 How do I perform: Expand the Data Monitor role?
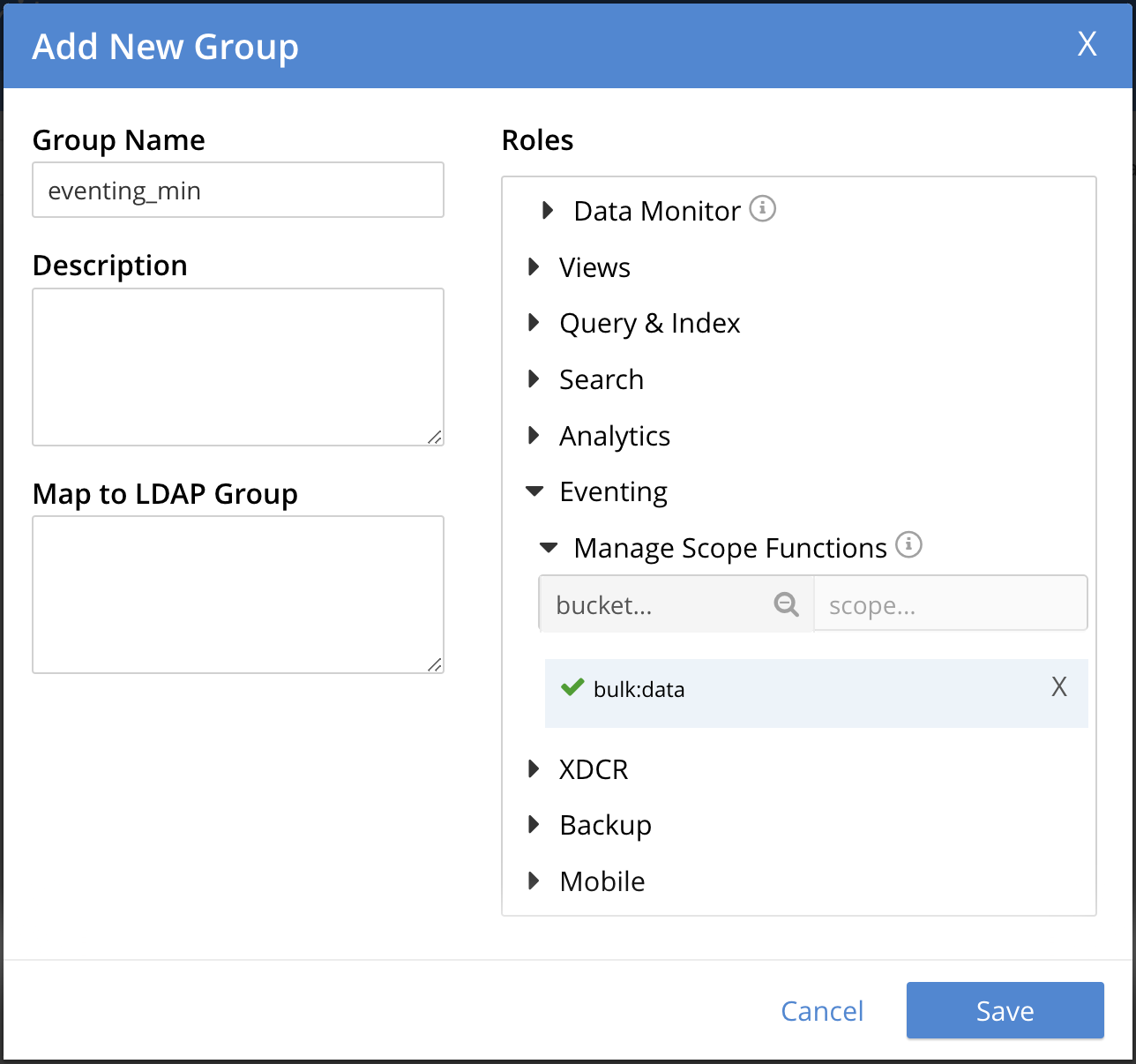pyautogui.click(x=548, y=211)
